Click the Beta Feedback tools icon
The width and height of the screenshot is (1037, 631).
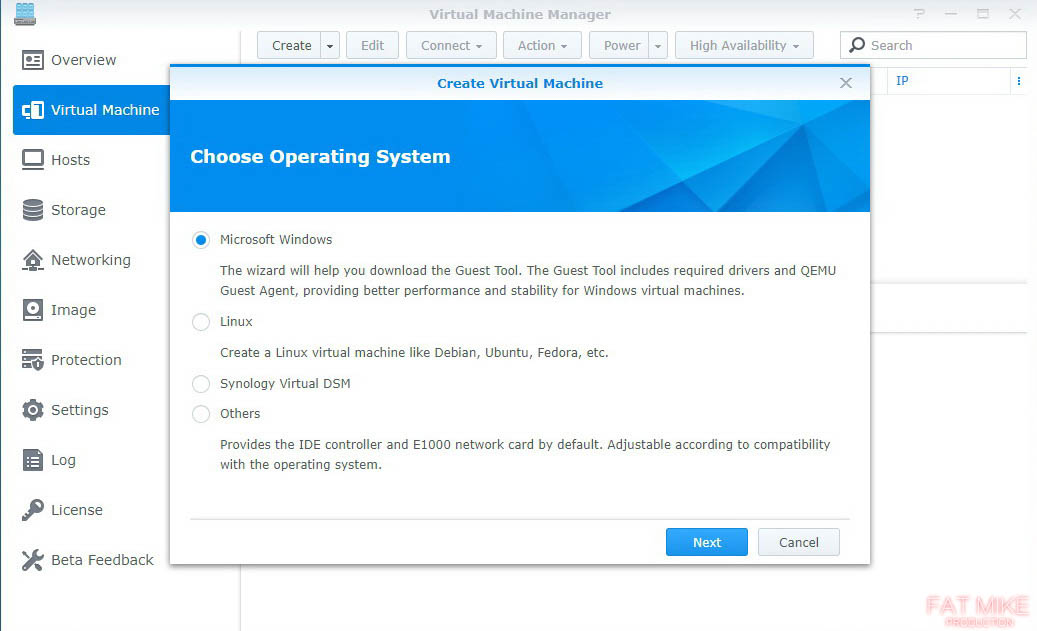(x=32, y=560)
